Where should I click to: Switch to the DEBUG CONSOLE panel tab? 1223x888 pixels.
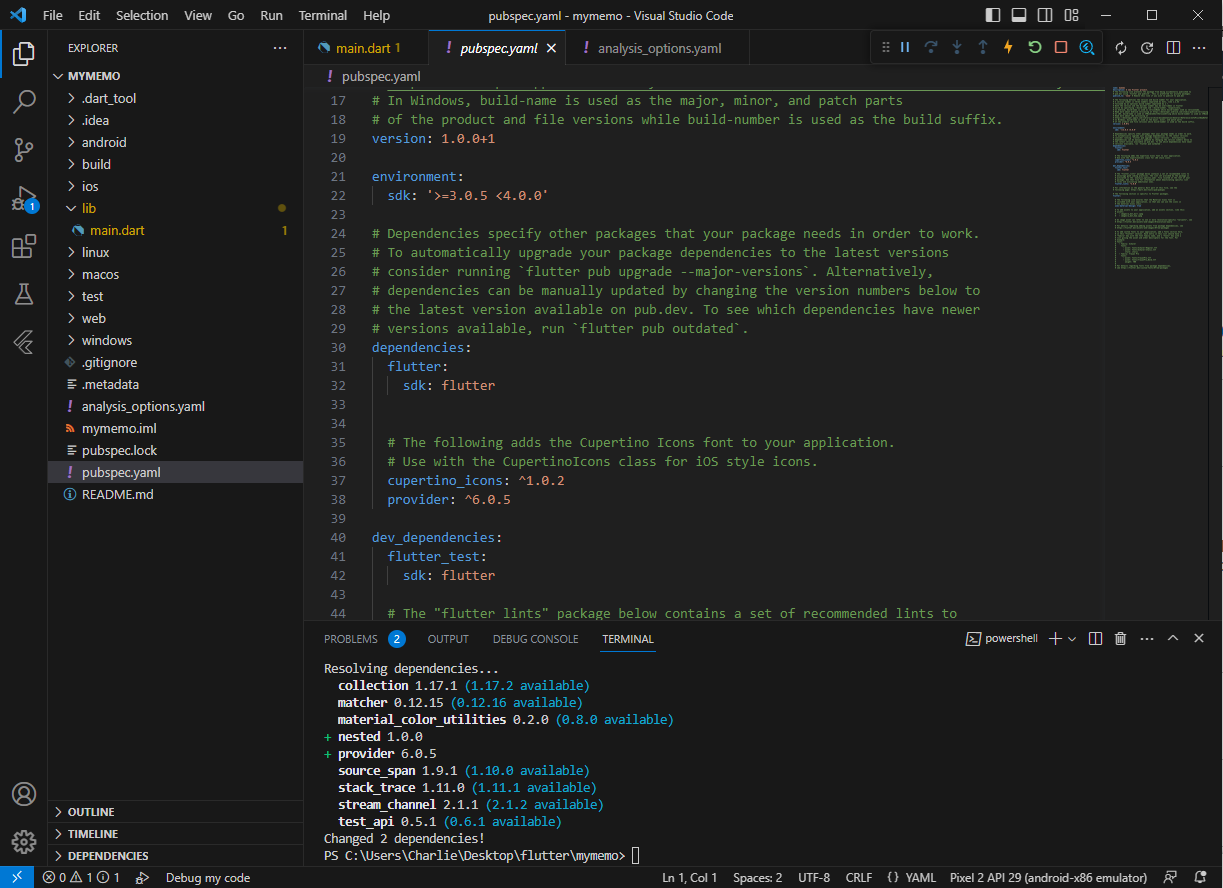click(535, 639)
